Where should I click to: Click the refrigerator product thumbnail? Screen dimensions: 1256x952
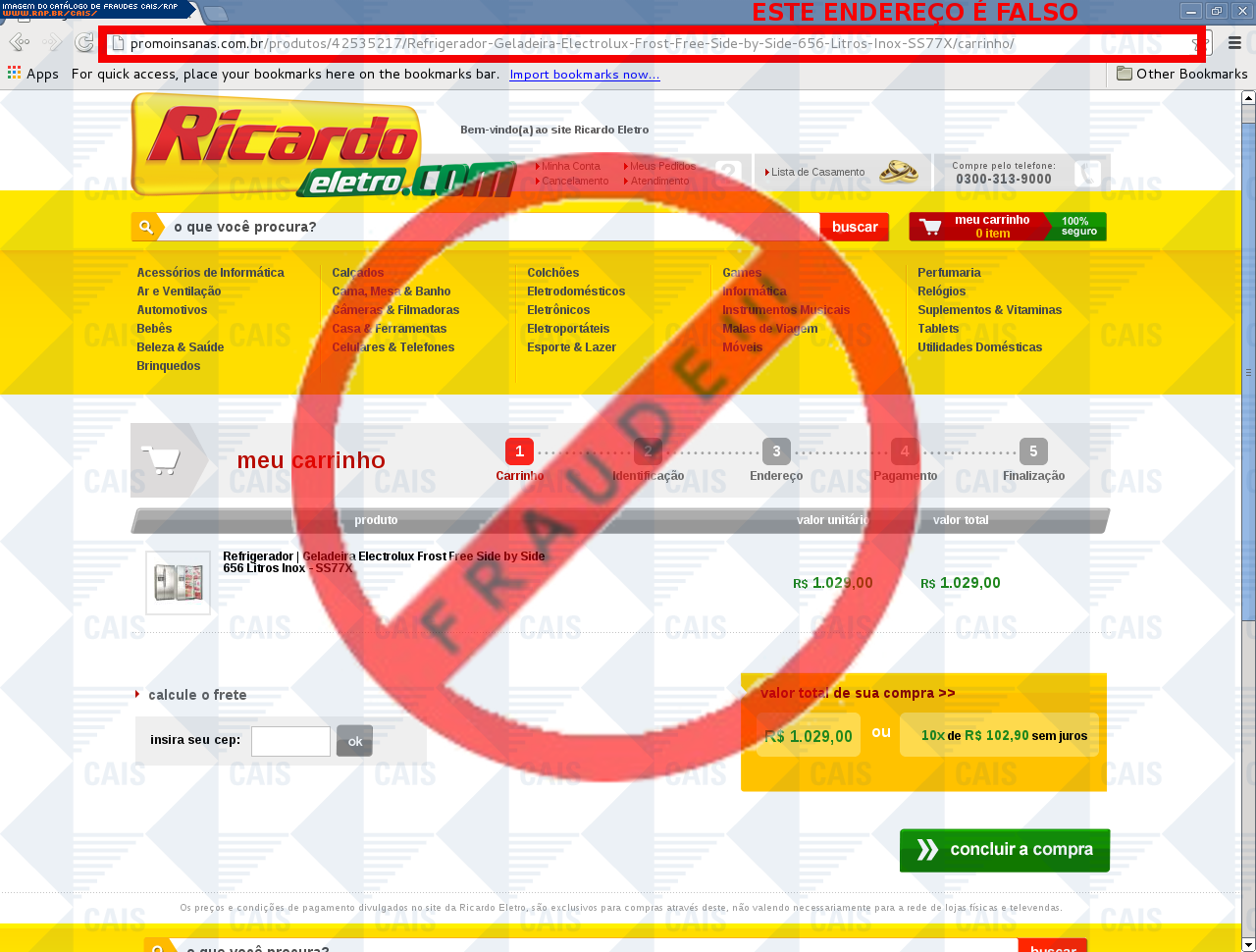point(178,583)
